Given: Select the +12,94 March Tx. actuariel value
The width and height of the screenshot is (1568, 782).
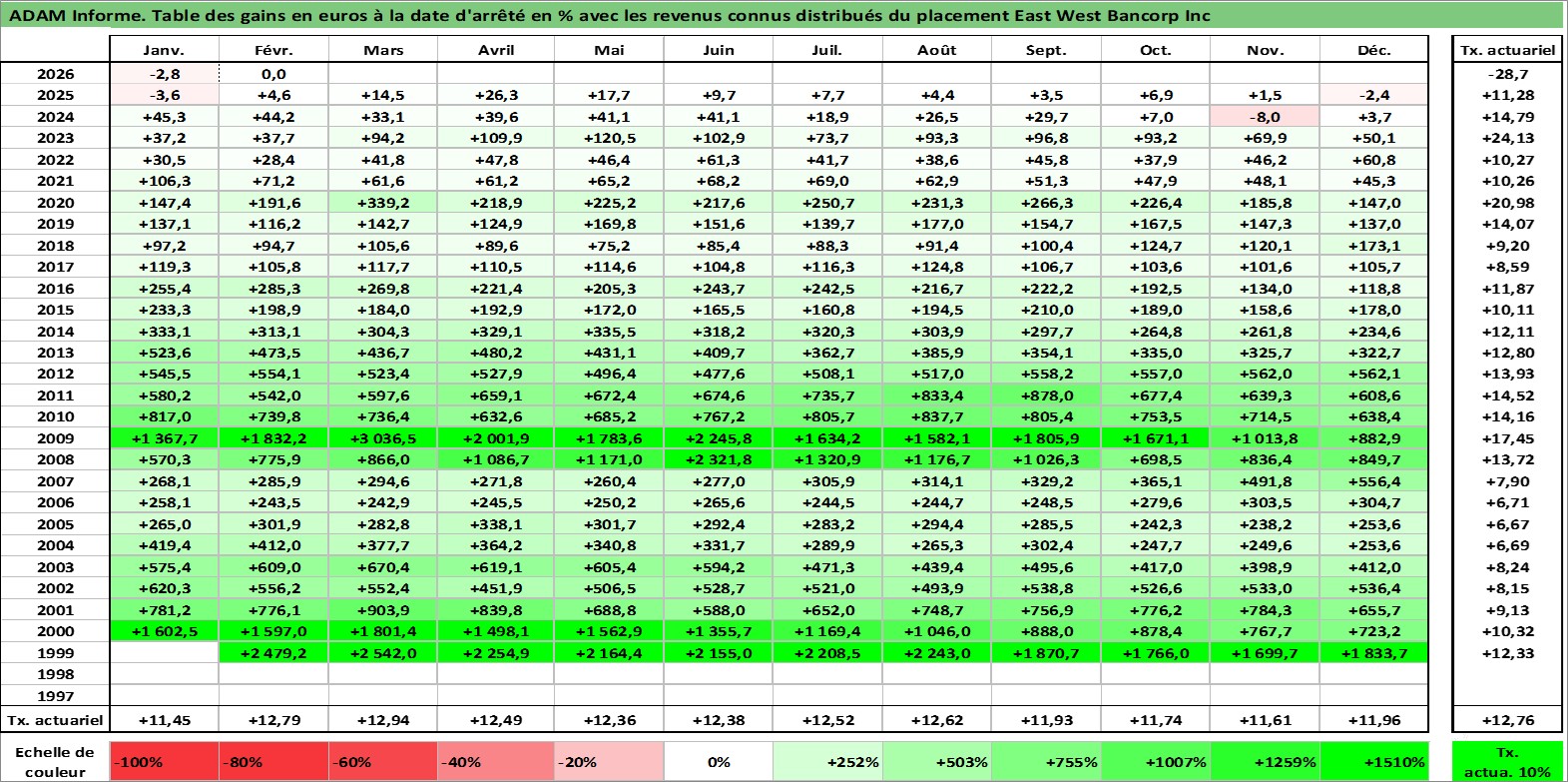Looking at the screenshot, I should click(383, 720).
